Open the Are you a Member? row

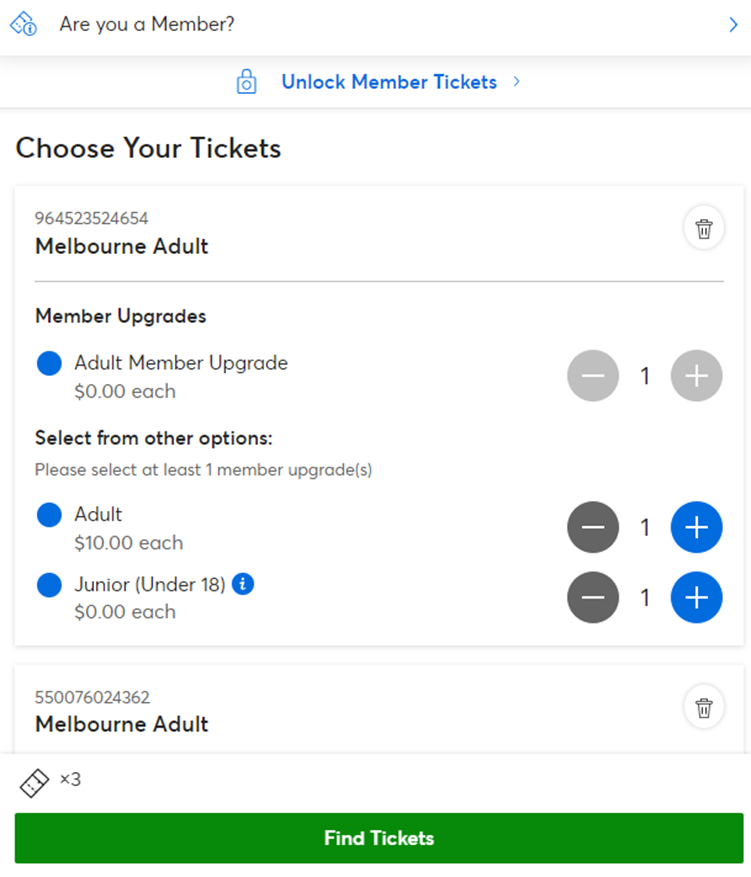(375, 25)
